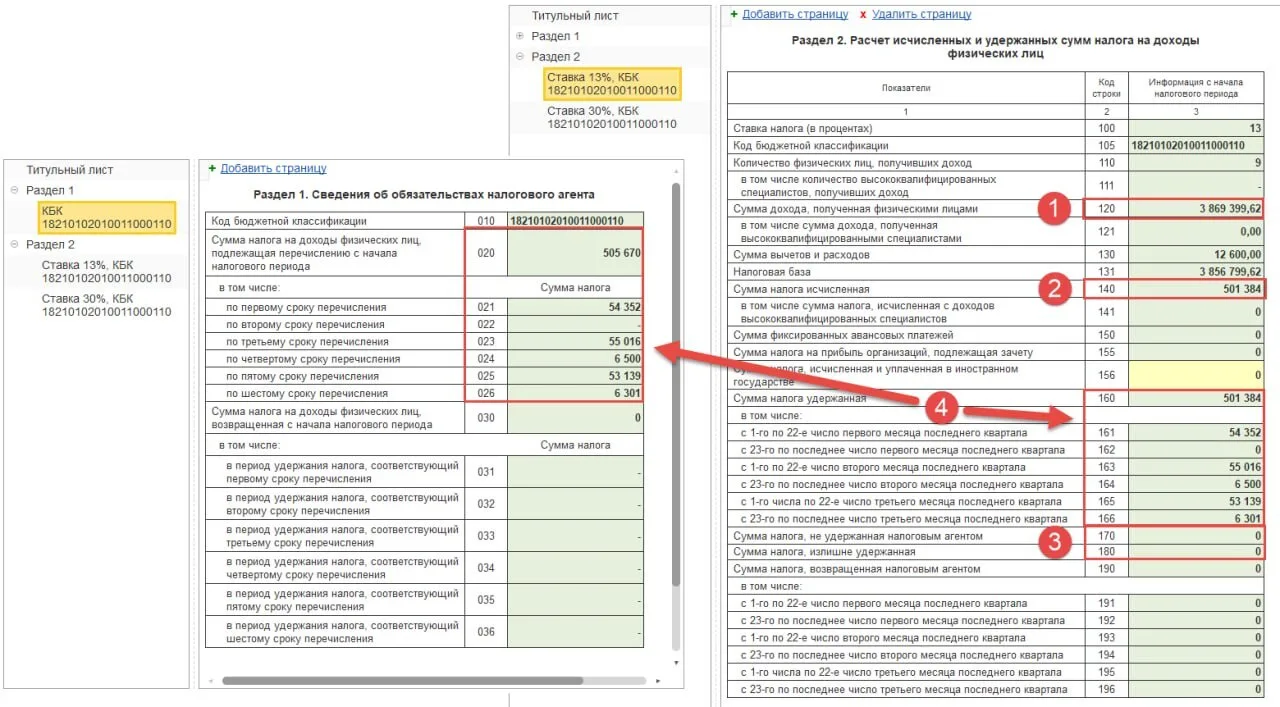Click the 501 384 value in line 160

point(1197,398)
